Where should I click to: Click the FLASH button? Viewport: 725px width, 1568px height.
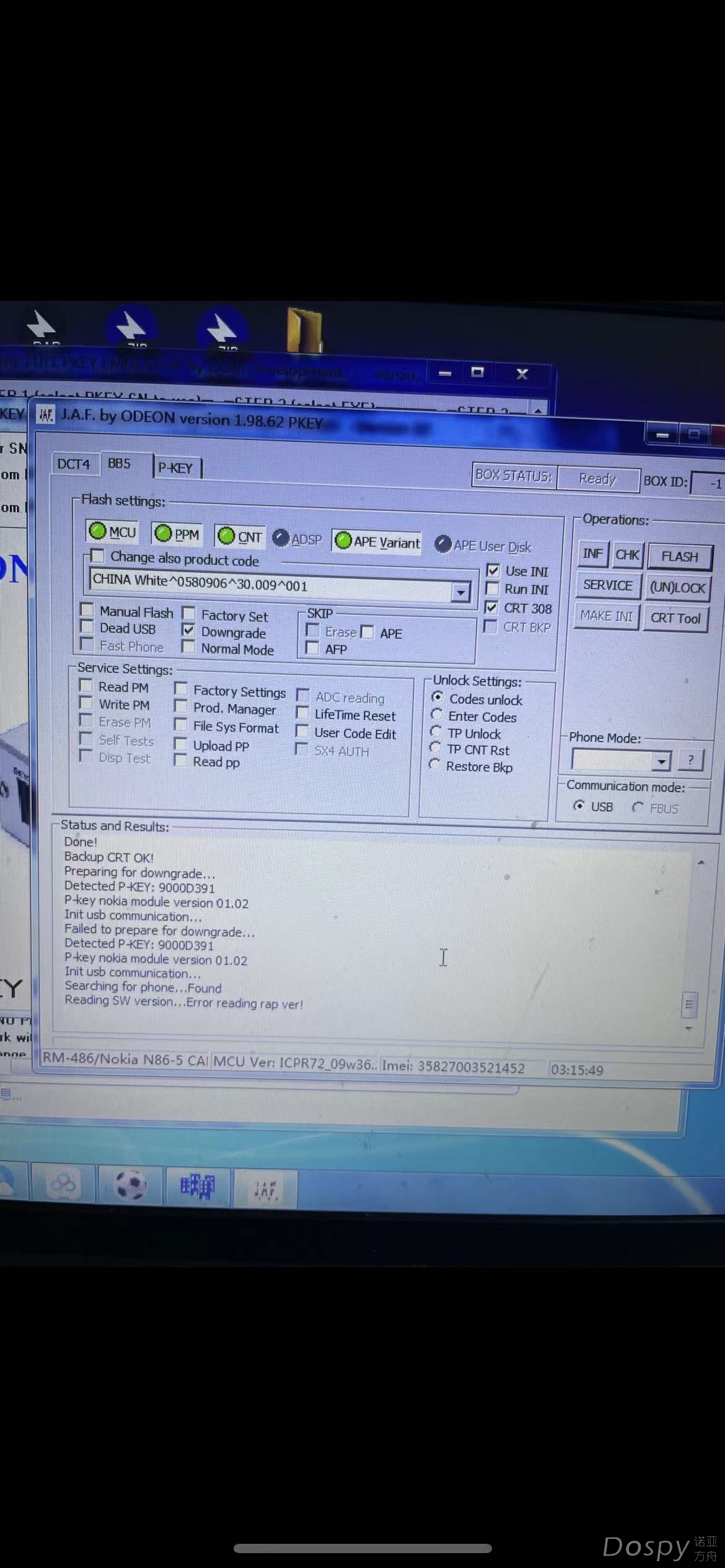[x=680, y=557]
